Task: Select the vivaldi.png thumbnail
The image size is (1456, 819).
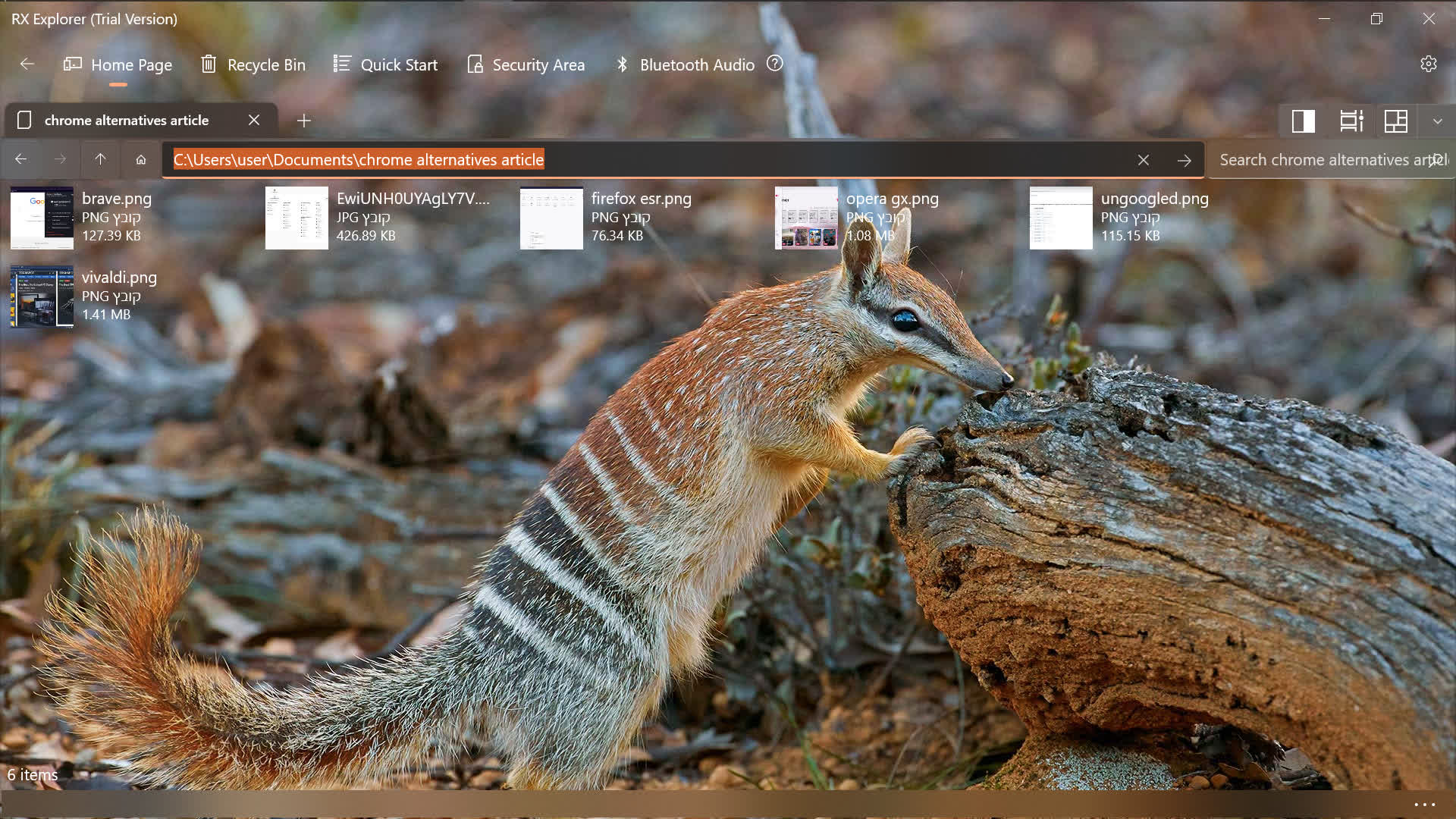Action: (42, 297)
